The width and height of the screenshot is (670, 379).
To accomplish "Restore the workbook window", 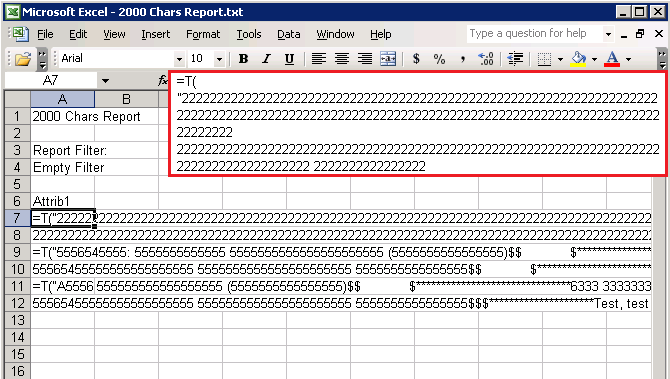I will 640,34.
